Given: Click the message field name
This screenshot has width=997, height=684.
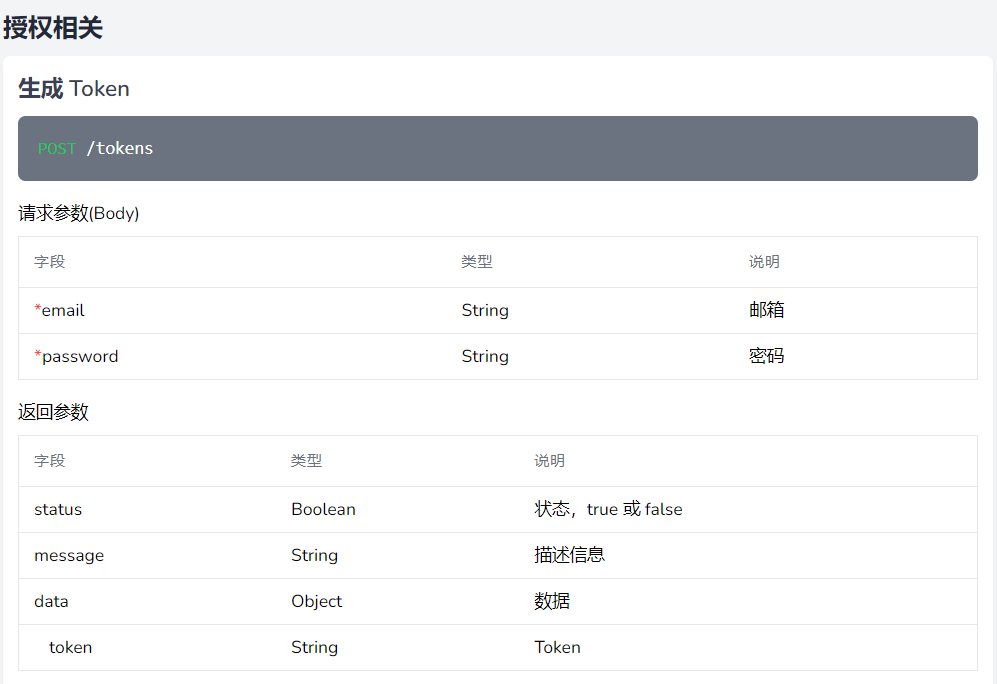Looking at the screenshot, I should (x=69, y=556).
